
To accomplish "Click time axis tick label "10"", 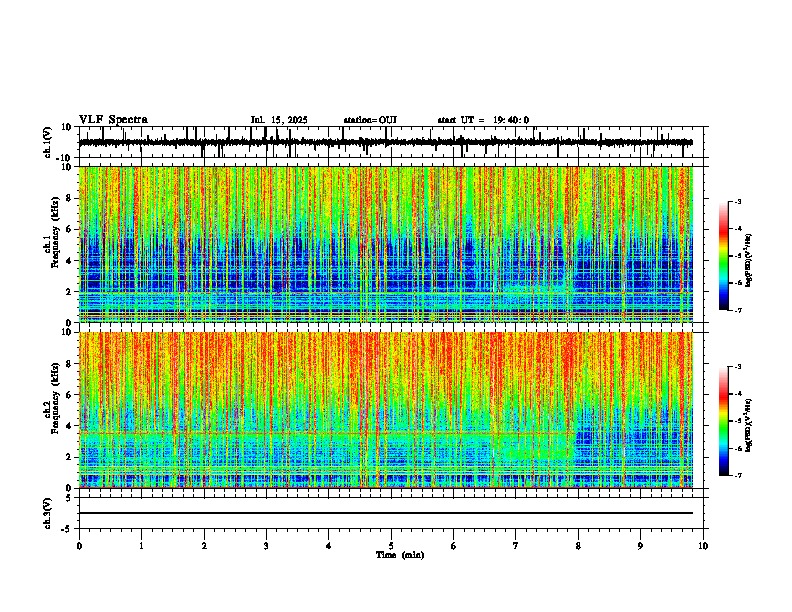I will click(703, 546).
